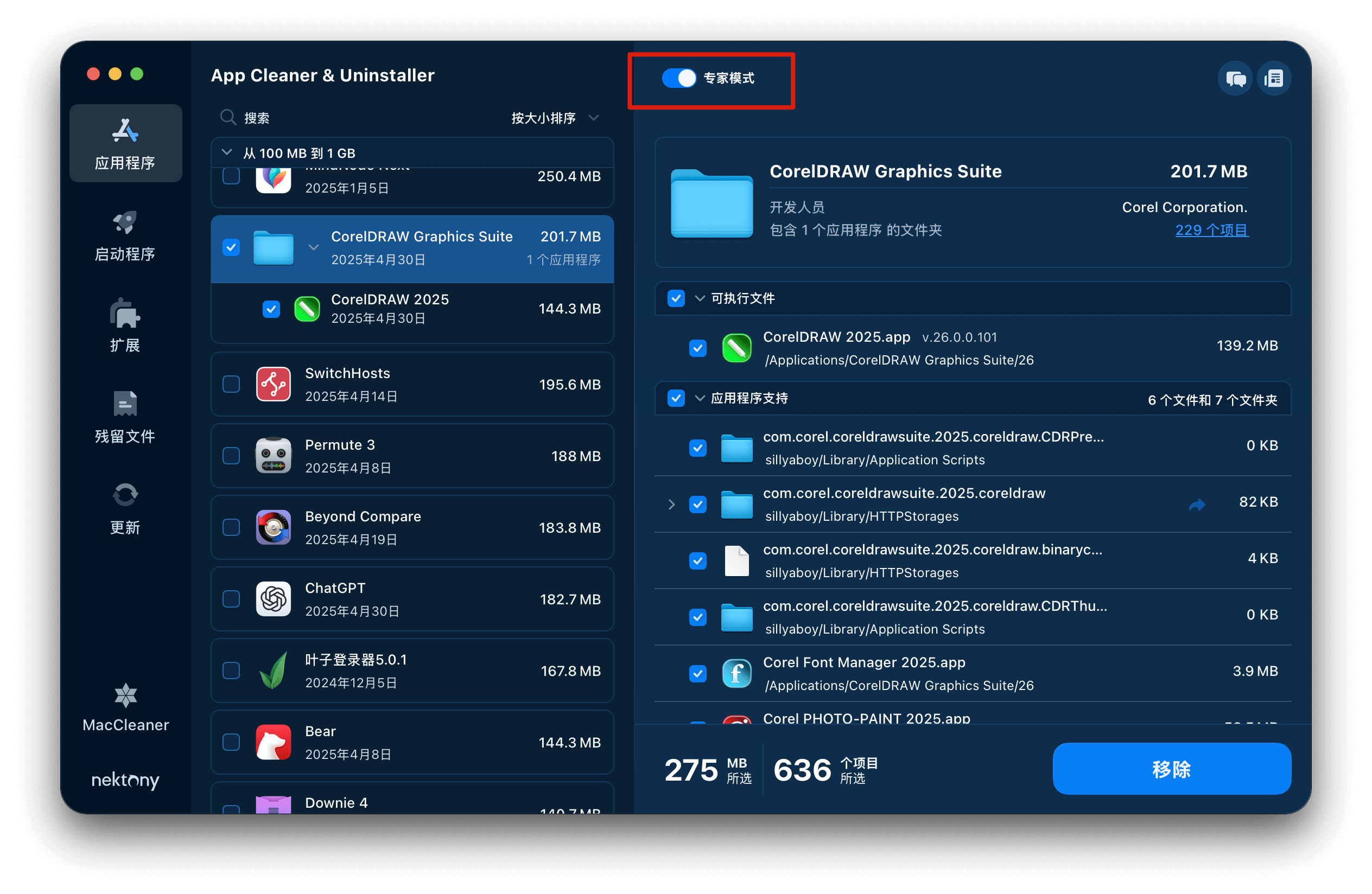
Task: Open the 按大小排序 sort dropdown
Action: click(x=555, y=118)
